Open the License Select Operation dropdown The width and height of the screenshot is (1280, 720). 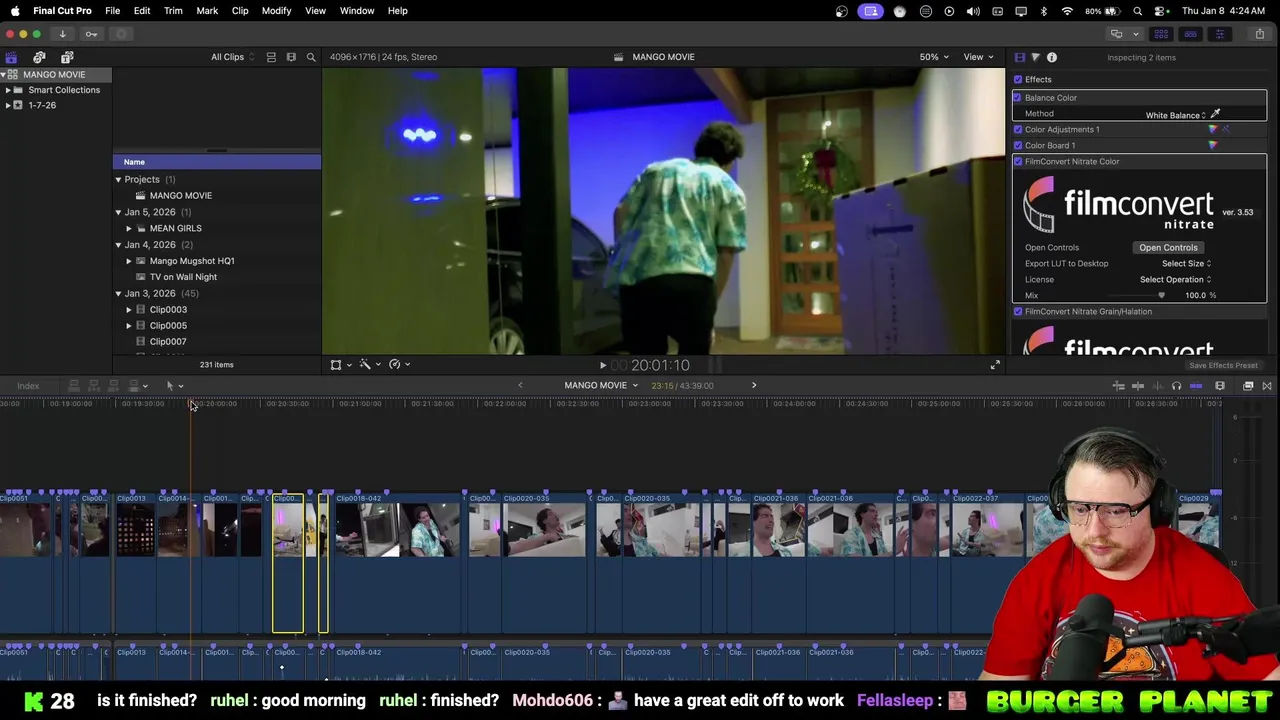1175,279
